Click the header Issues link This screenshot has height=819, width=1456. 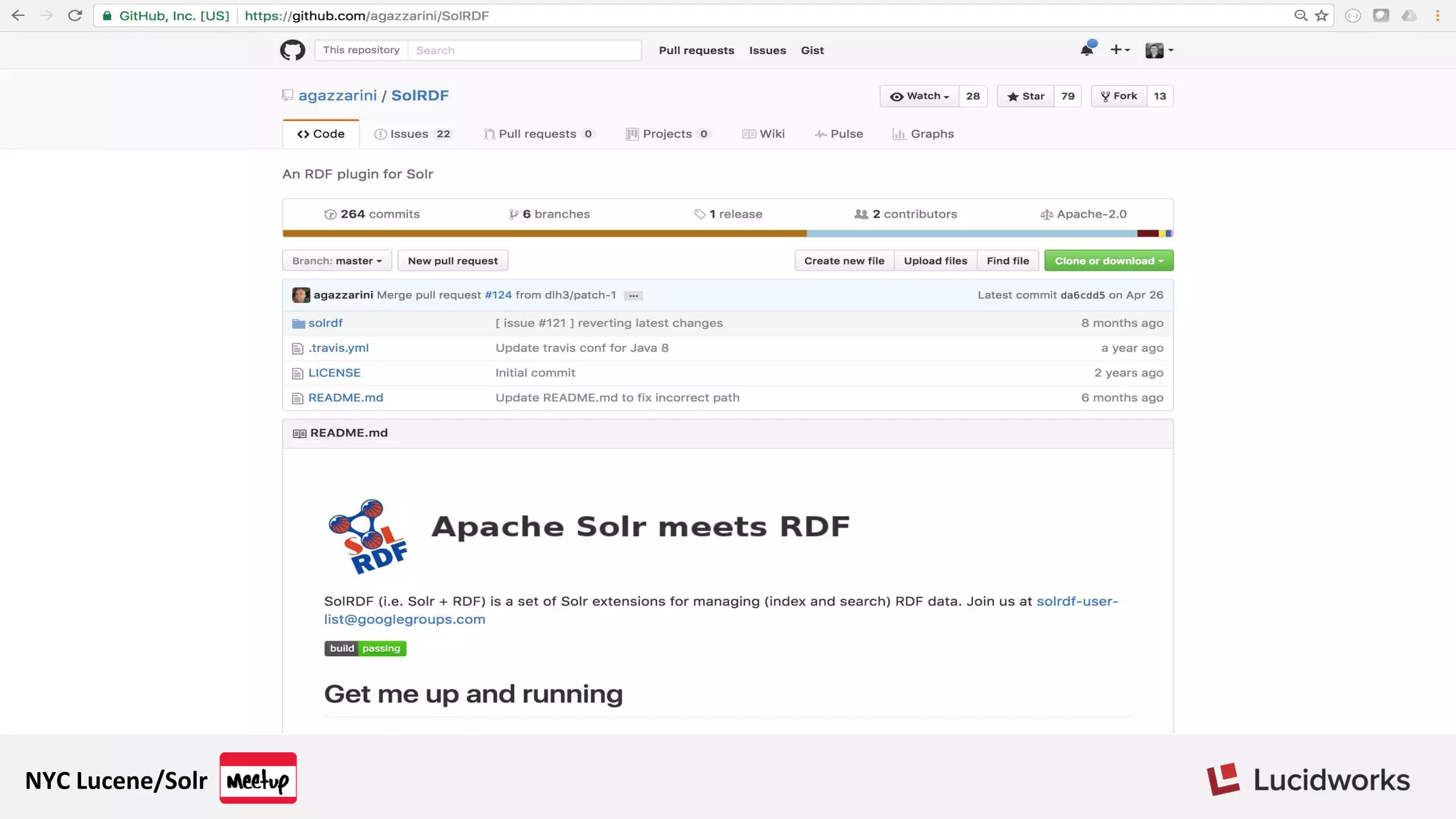(767, 50)
